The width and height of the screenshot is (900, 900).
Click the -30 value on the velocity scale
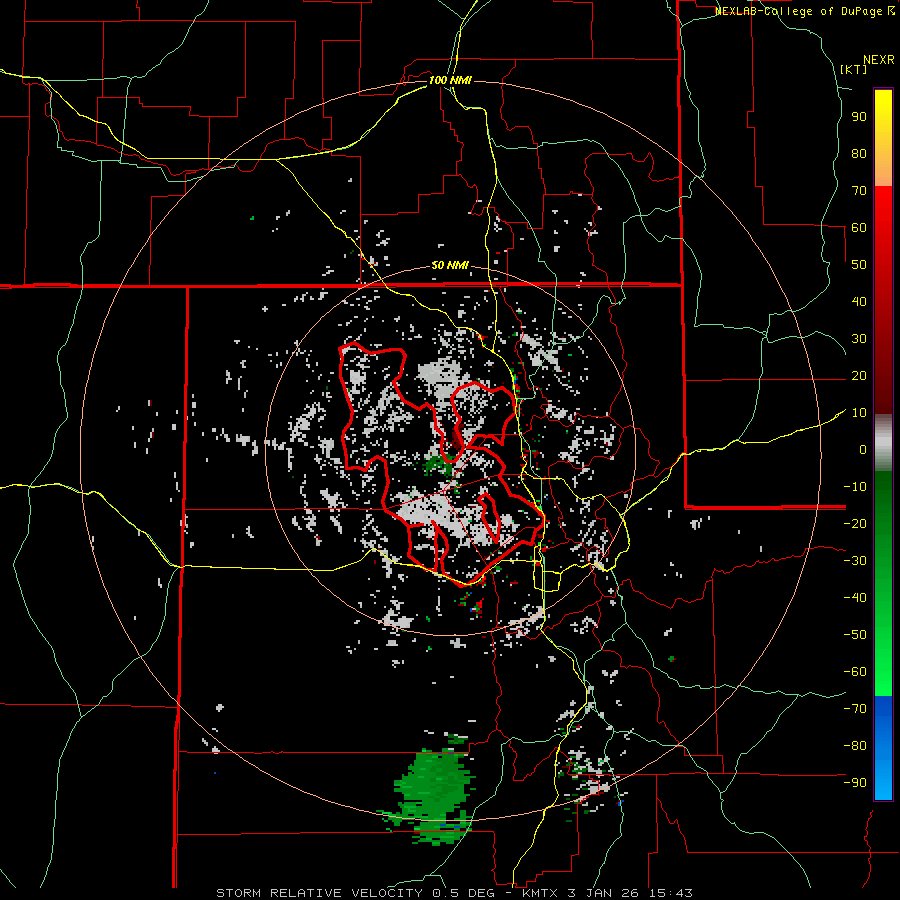tap(855, 561)
